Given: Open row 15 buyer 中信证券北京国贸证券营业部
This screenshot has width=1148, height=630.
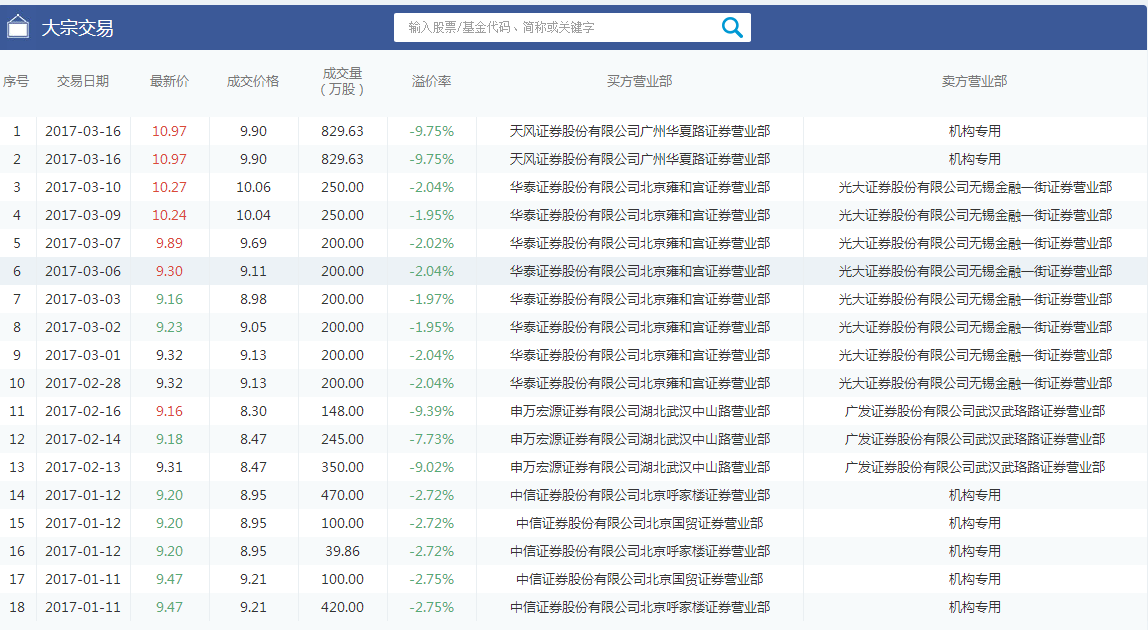Looking at the screenshot, I should (640, 523).
